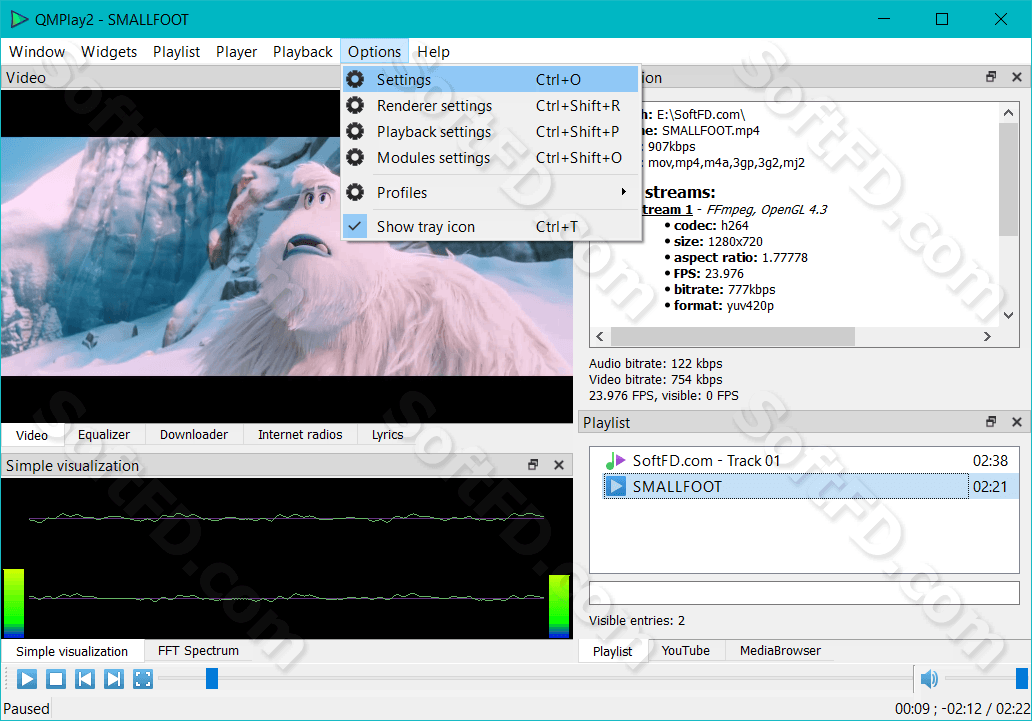Open the Widgets menu
This screenshot has height=721, width=1032.
click(109, 52)
